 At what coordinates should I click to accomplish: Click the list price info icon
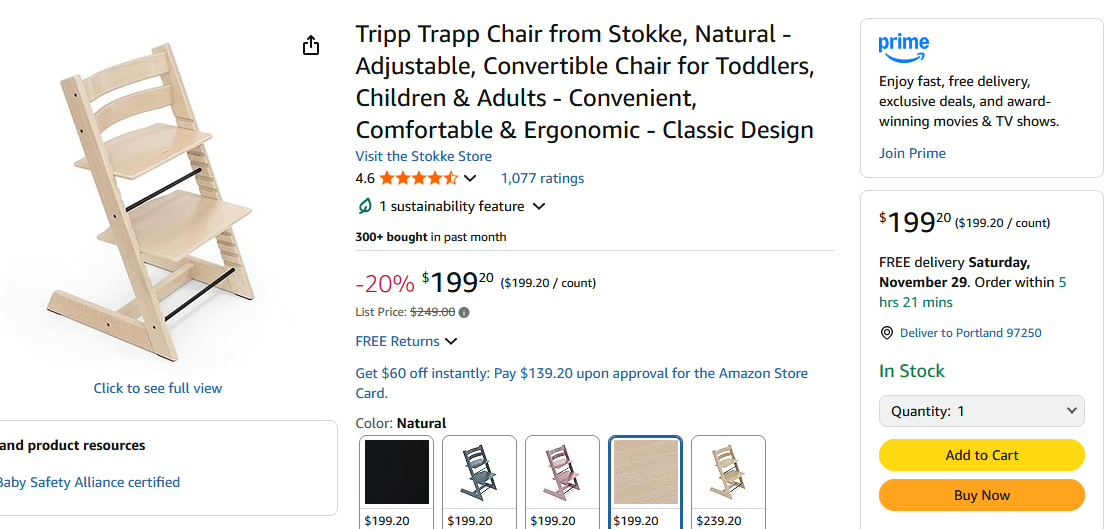[x=464, y=312]
